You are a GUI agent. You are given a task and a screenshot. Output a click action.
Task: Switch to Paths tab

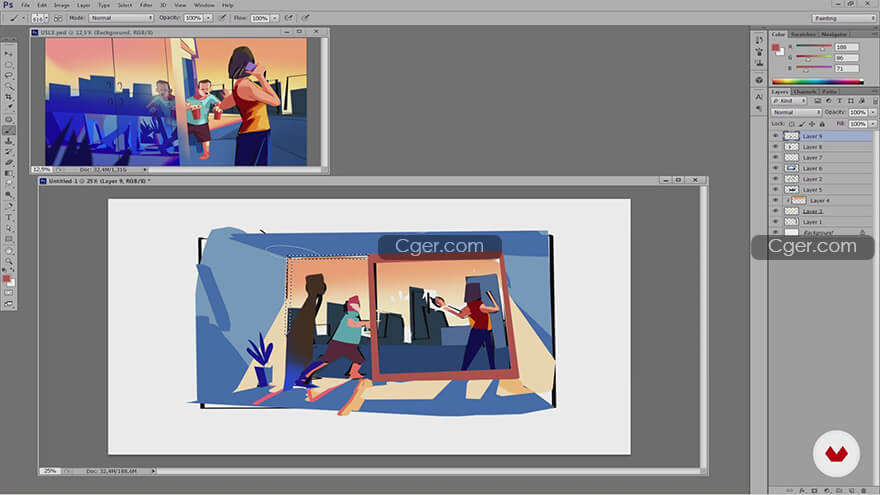click(x=829, y=91)
